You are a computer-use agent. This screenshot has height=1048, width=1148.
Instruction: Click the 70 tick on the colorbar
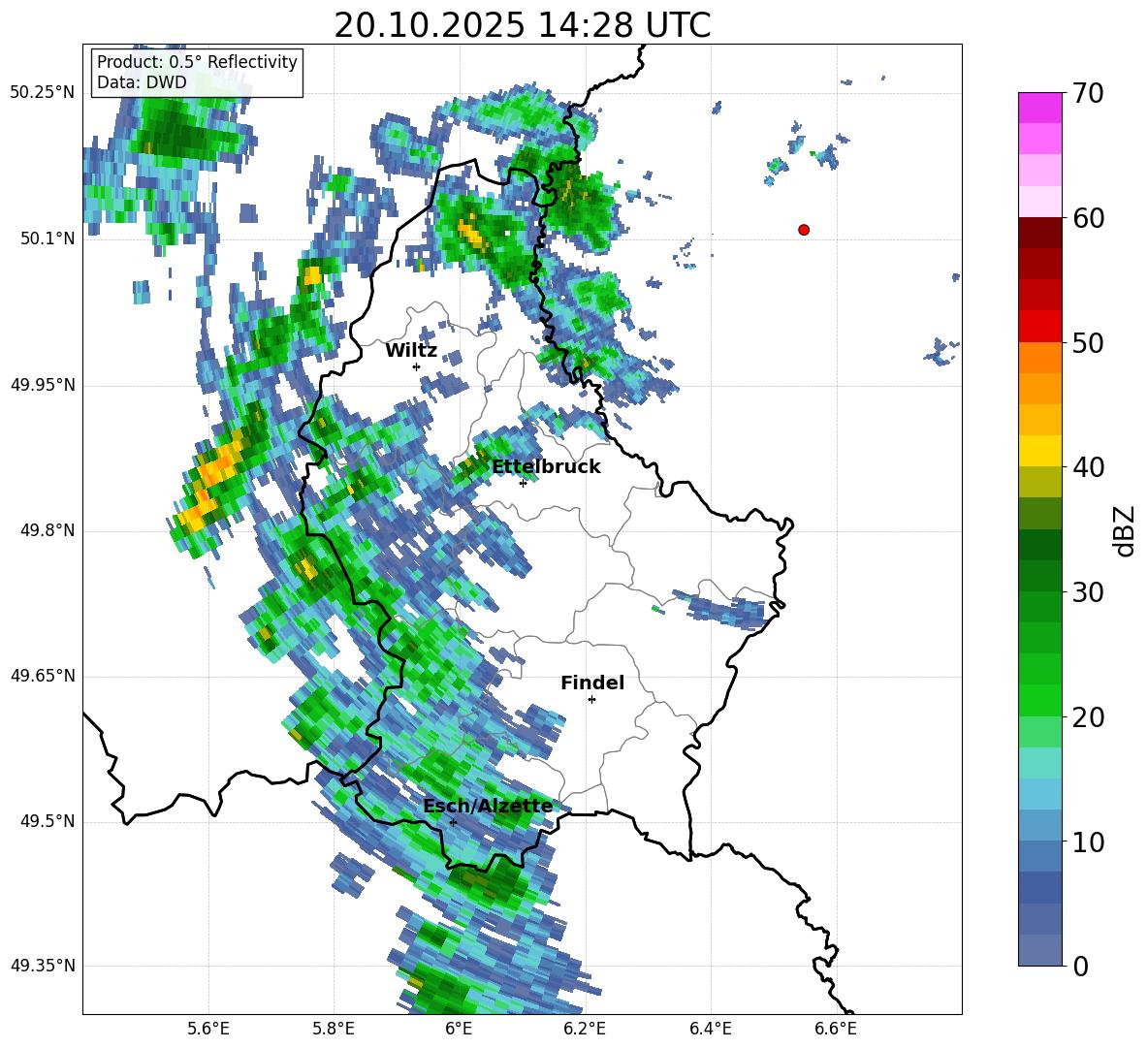click(1088, 93)
